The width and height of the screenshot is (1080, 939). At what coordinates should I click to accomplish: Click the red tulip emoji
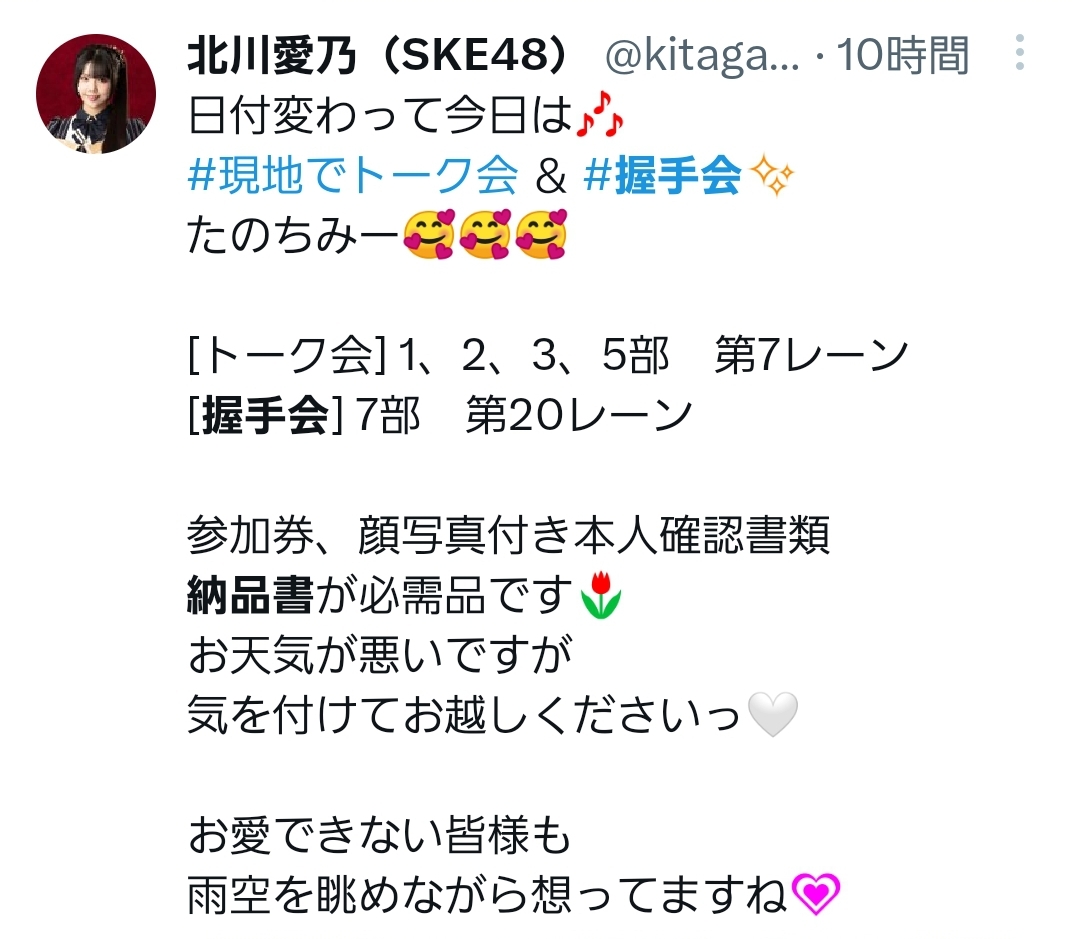(601, 595)
